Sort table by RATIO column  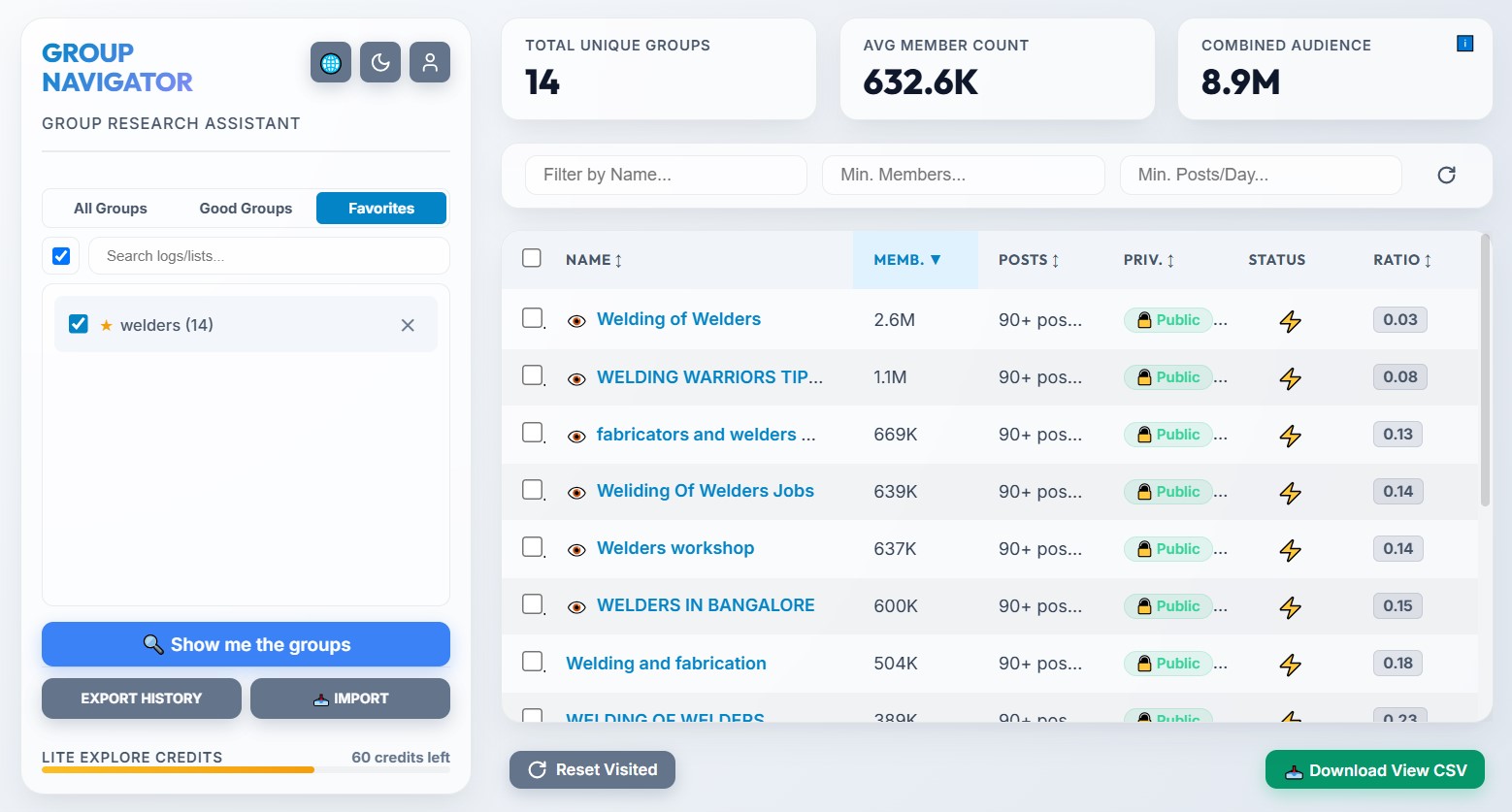(1402, 260)
